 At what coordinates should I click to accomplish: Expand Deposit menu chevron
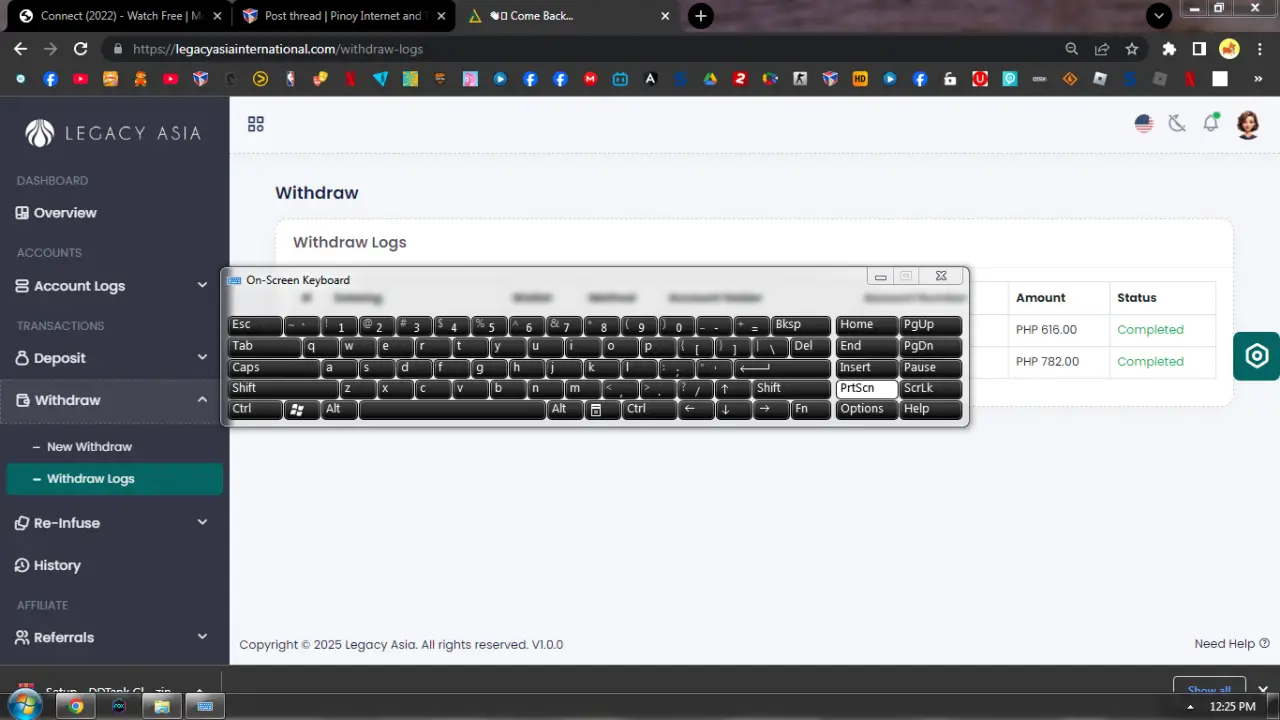coord(202,358)
